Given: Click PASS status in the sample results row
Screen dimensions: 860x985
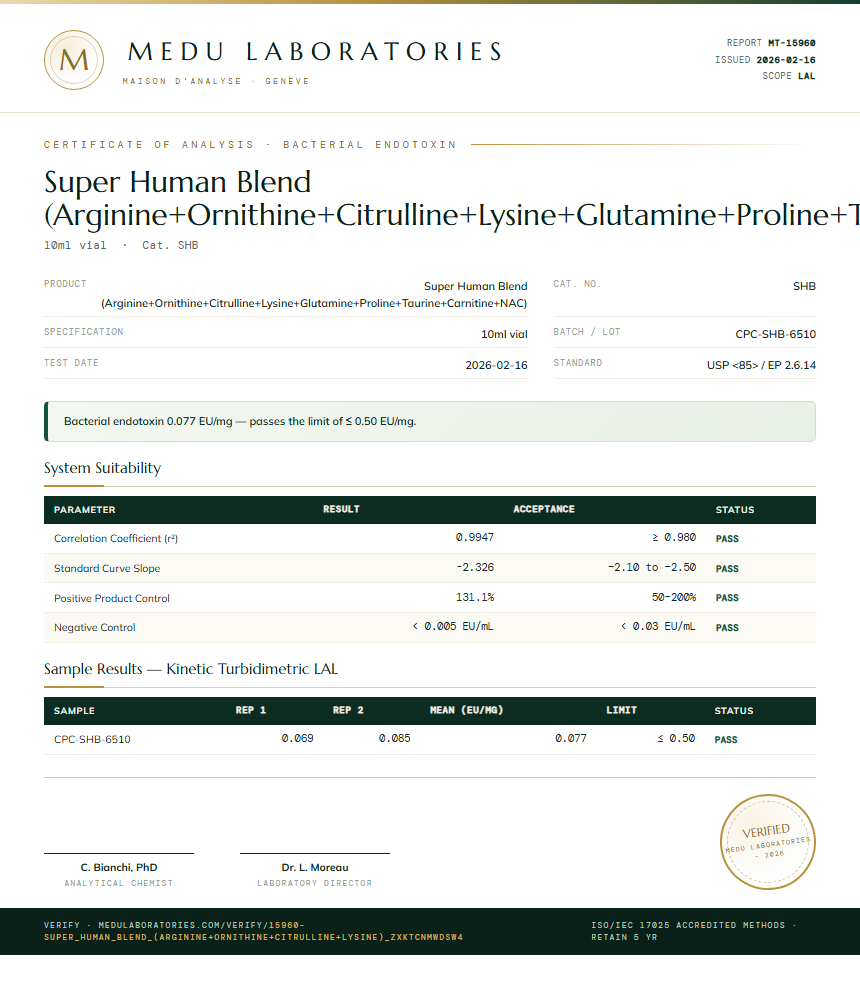Looking at the screenshot, I should (726, 739).
